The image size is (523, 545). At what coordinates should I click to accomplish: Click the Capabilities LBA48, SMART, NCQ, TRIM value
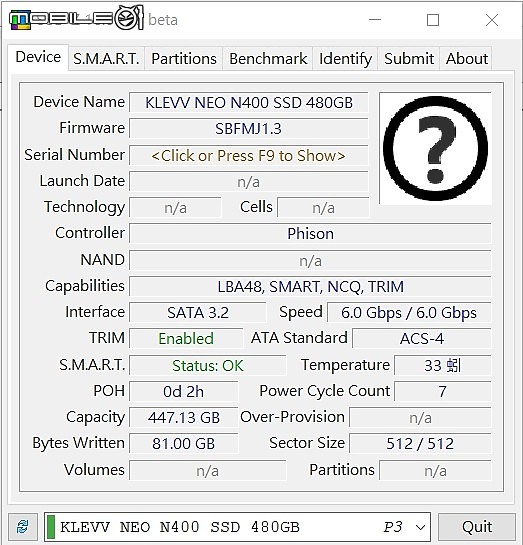coord(310,287)
